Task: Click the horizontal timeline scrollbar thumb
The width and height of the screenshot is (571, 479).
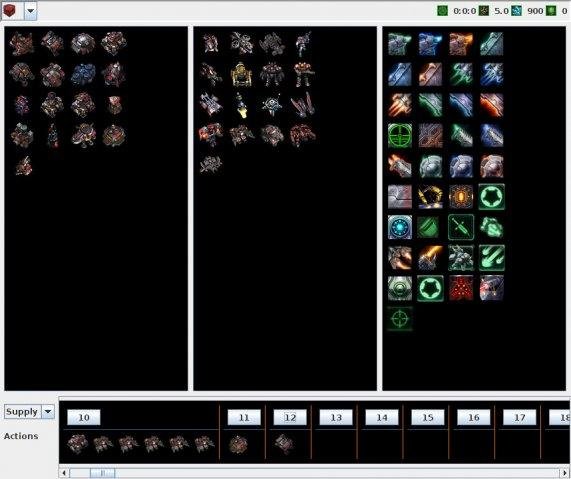Action: 102,473
